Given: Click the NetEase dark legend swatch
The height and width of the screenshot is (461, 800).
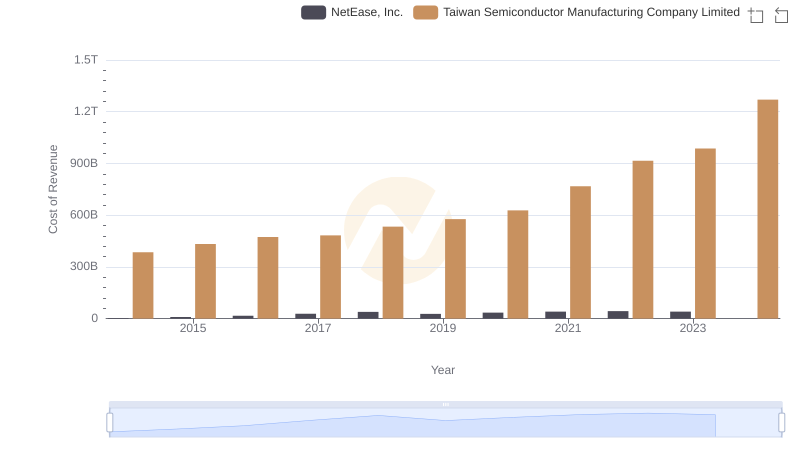Looking at the screenshot, I should (313, 12).
